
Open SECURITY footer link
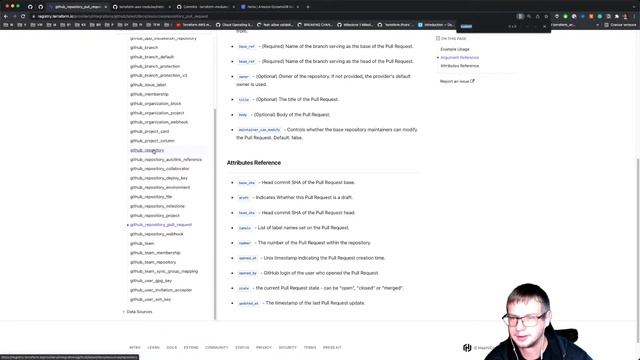[287, 348]
